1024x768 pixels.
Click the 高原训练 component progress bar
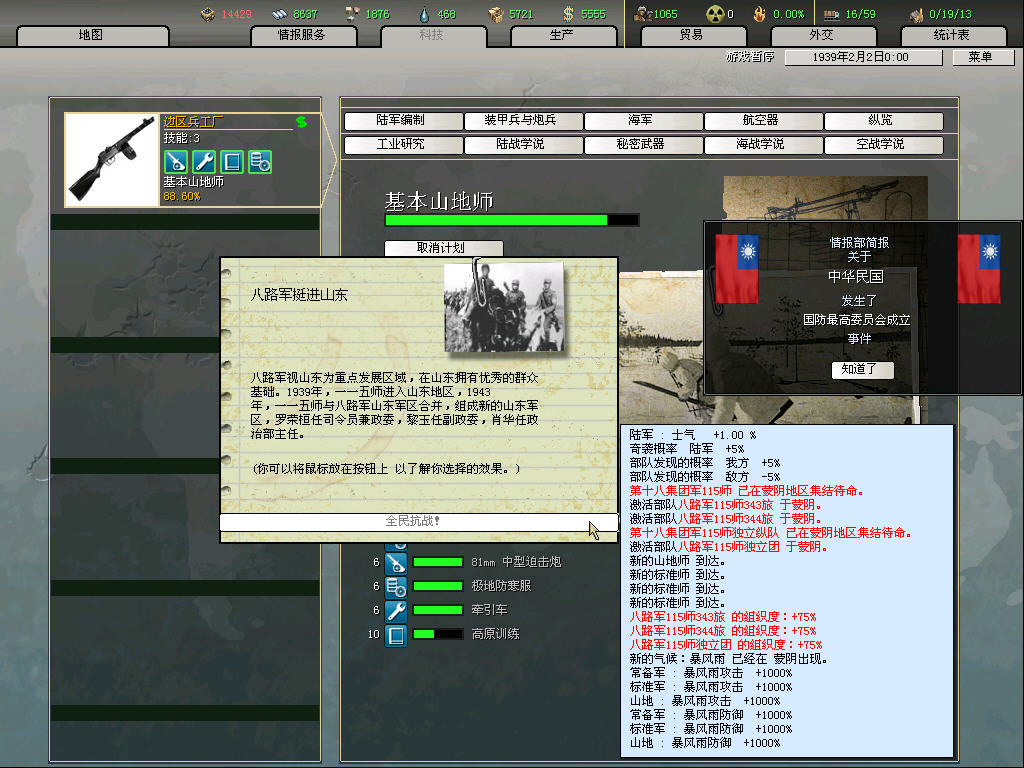click(438, 634)
